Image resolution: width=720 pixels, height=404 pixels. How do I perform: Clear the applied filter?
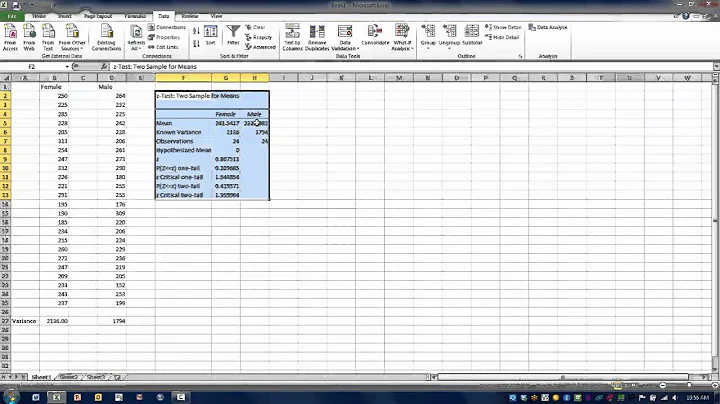[255, 28]
